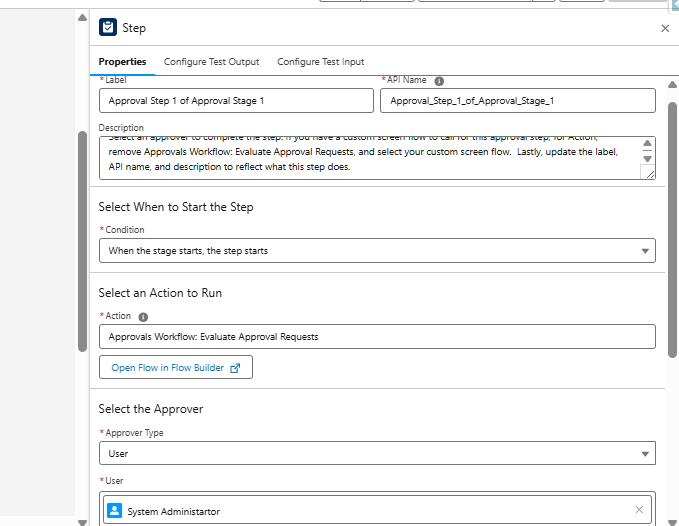Viewport: 679px width, 526px height.
Task: Switch to the Configure Test Output tab
Action: pyautogui.click(x=211, y=62)
